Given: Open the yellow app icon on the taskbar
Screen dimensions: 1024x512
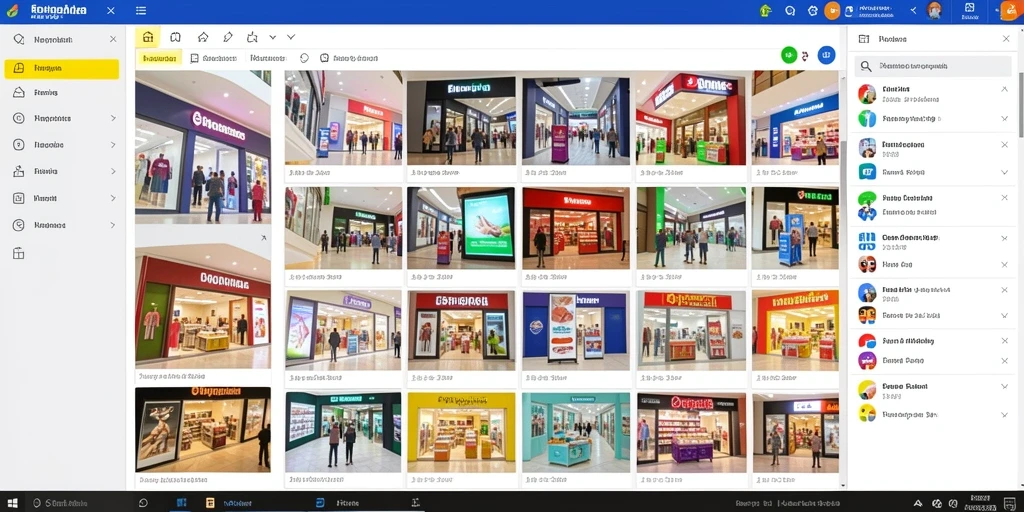Looking at the screenshot, I should click(x=210, y=503).
